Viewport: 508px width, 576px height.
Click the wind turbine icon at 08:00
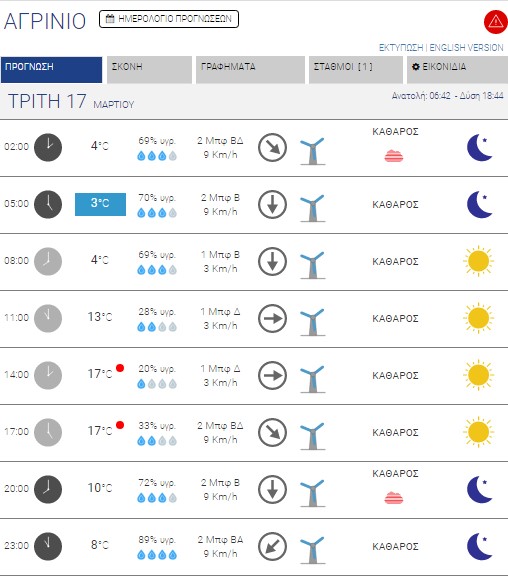coord(313,265)
